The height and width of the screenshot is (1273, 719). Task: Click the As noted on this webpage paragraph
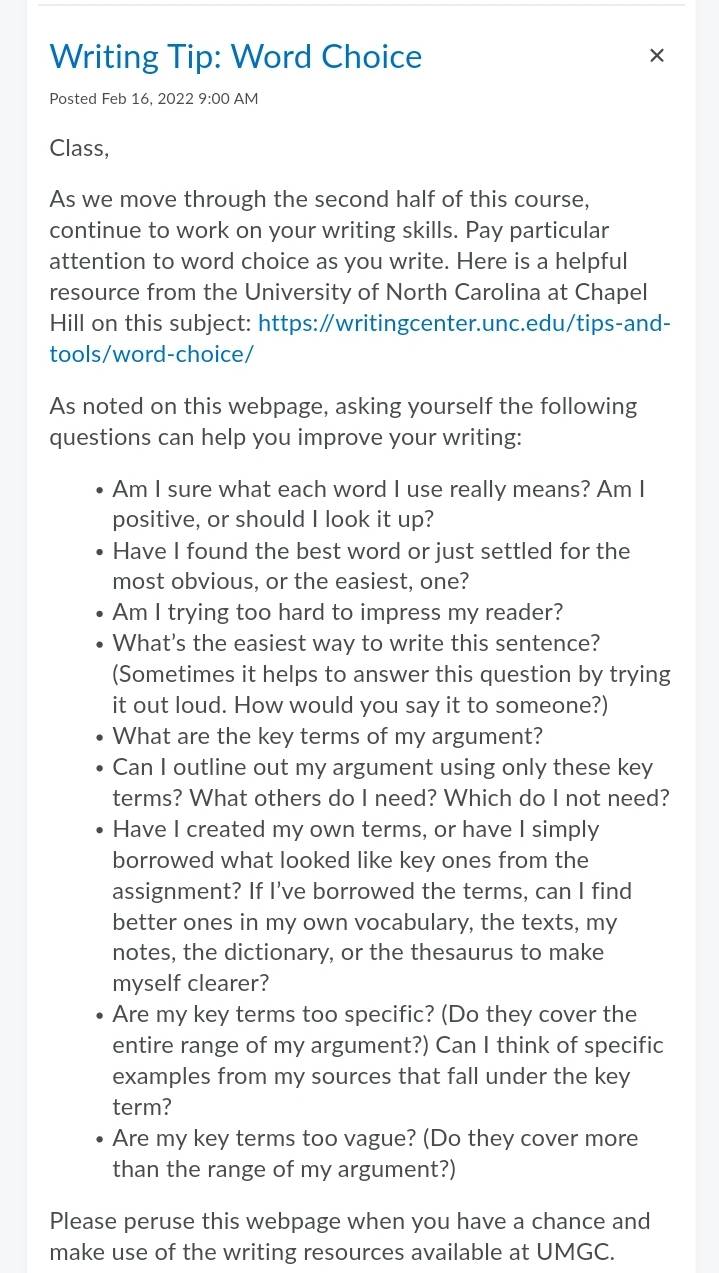click(343, 421)
